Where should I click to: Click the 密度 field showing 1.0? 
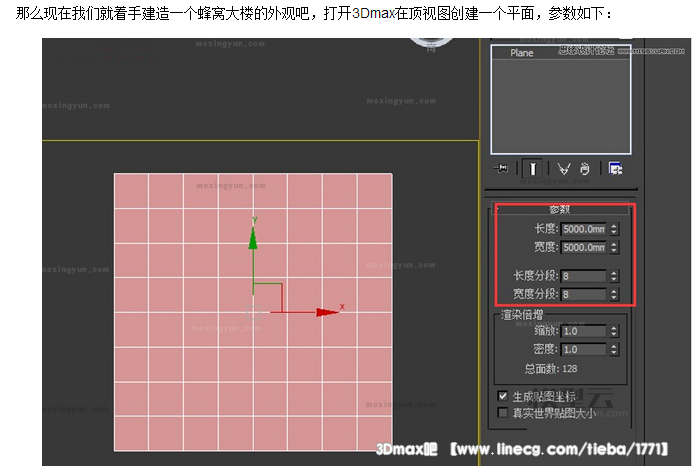(584, 350)
